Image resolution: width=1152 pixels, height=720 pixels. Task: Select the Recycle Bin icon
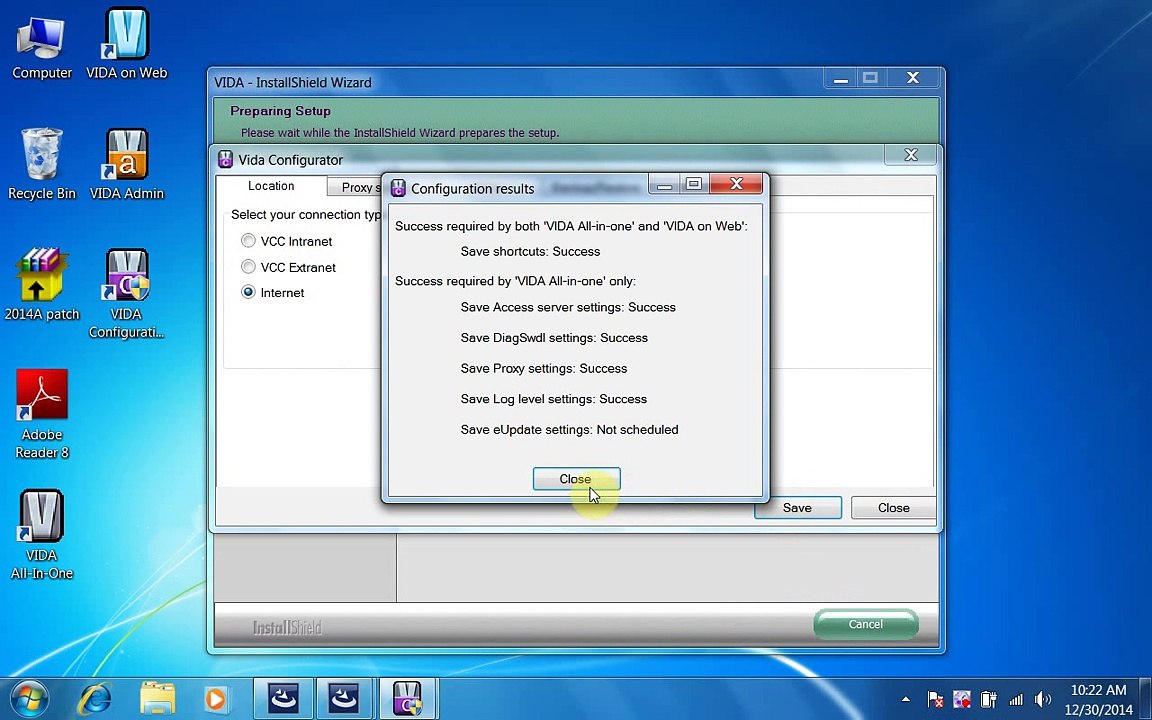pyautogui.click(x=42, y=165)
